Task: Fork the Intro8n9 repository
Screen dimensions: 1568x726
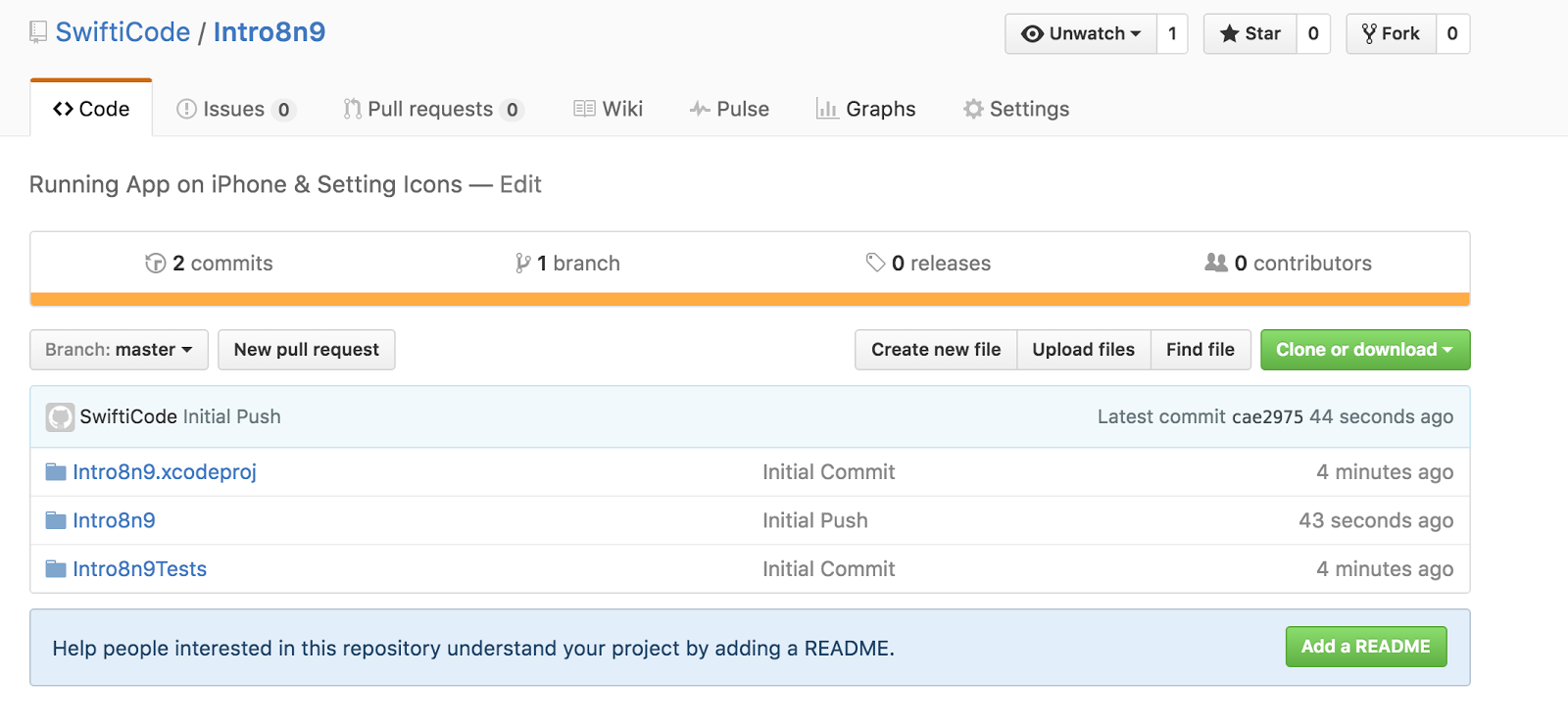Action: pyautogui.click(x=1391, y=34)
